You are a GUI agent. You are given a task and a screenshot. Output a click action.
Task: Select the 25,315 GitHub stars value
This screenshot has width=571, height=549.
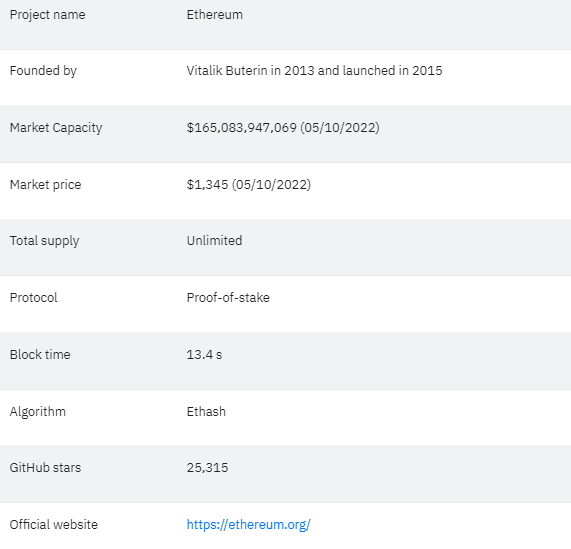point(207,468)
